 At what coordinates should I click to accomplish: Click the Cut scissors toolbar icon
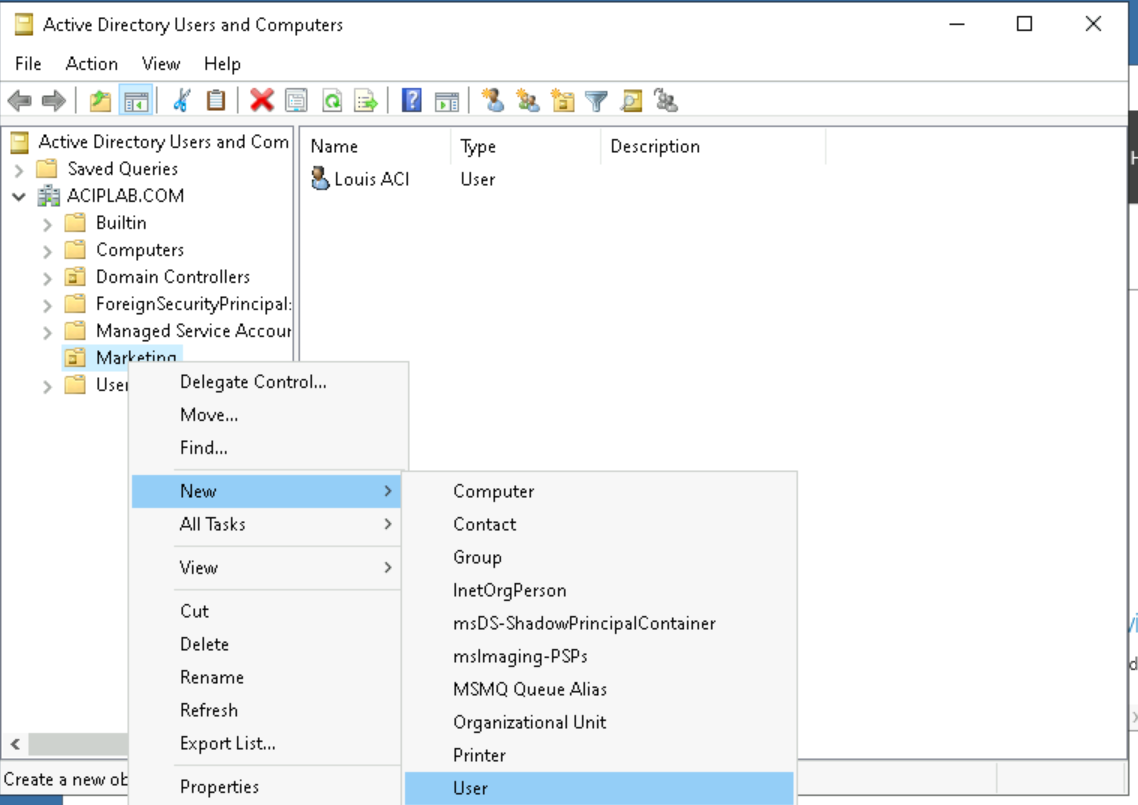point(181,100)
